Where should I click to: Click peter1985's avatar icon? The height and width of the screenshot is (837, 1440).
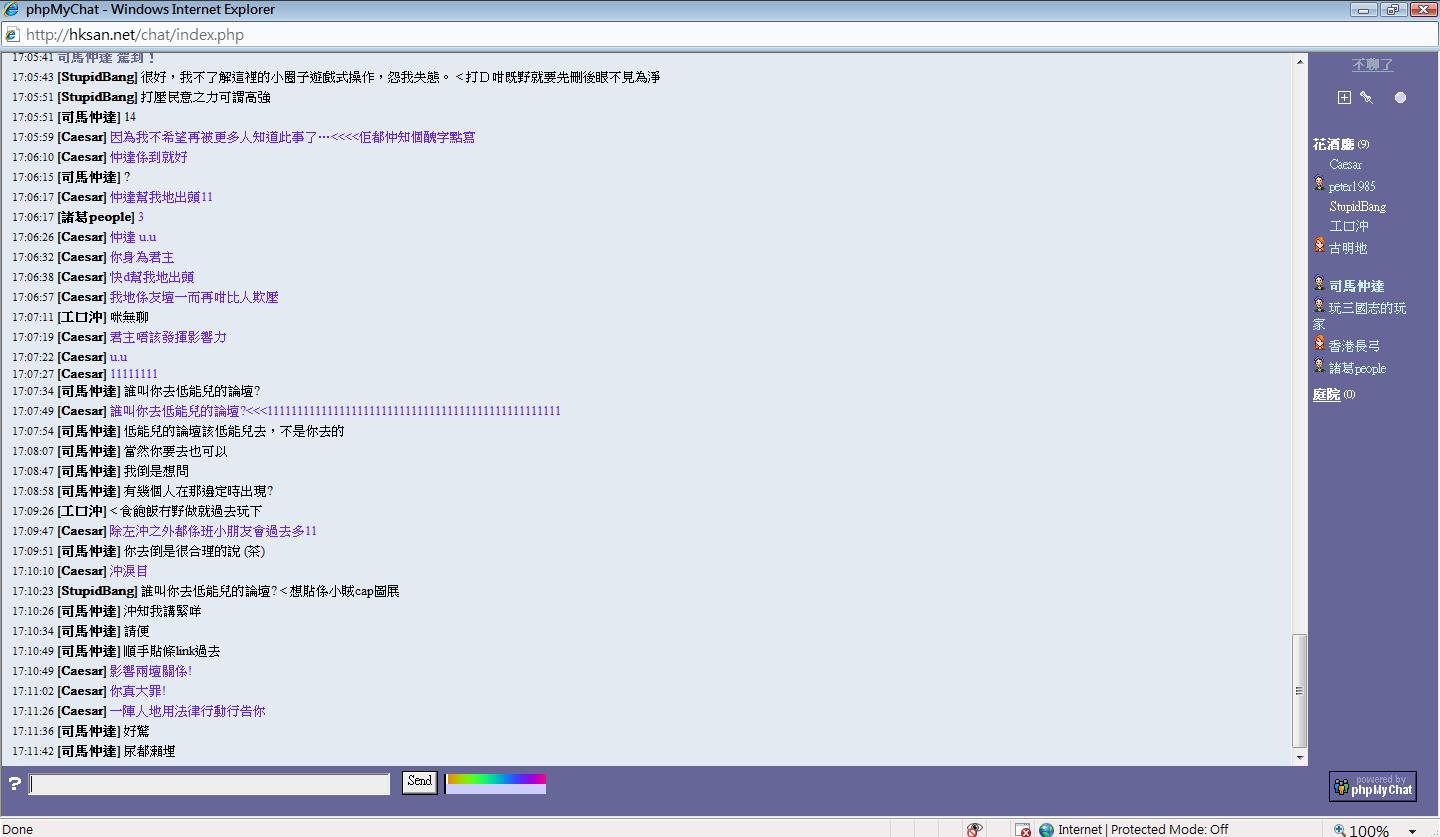pos(1319,185)
